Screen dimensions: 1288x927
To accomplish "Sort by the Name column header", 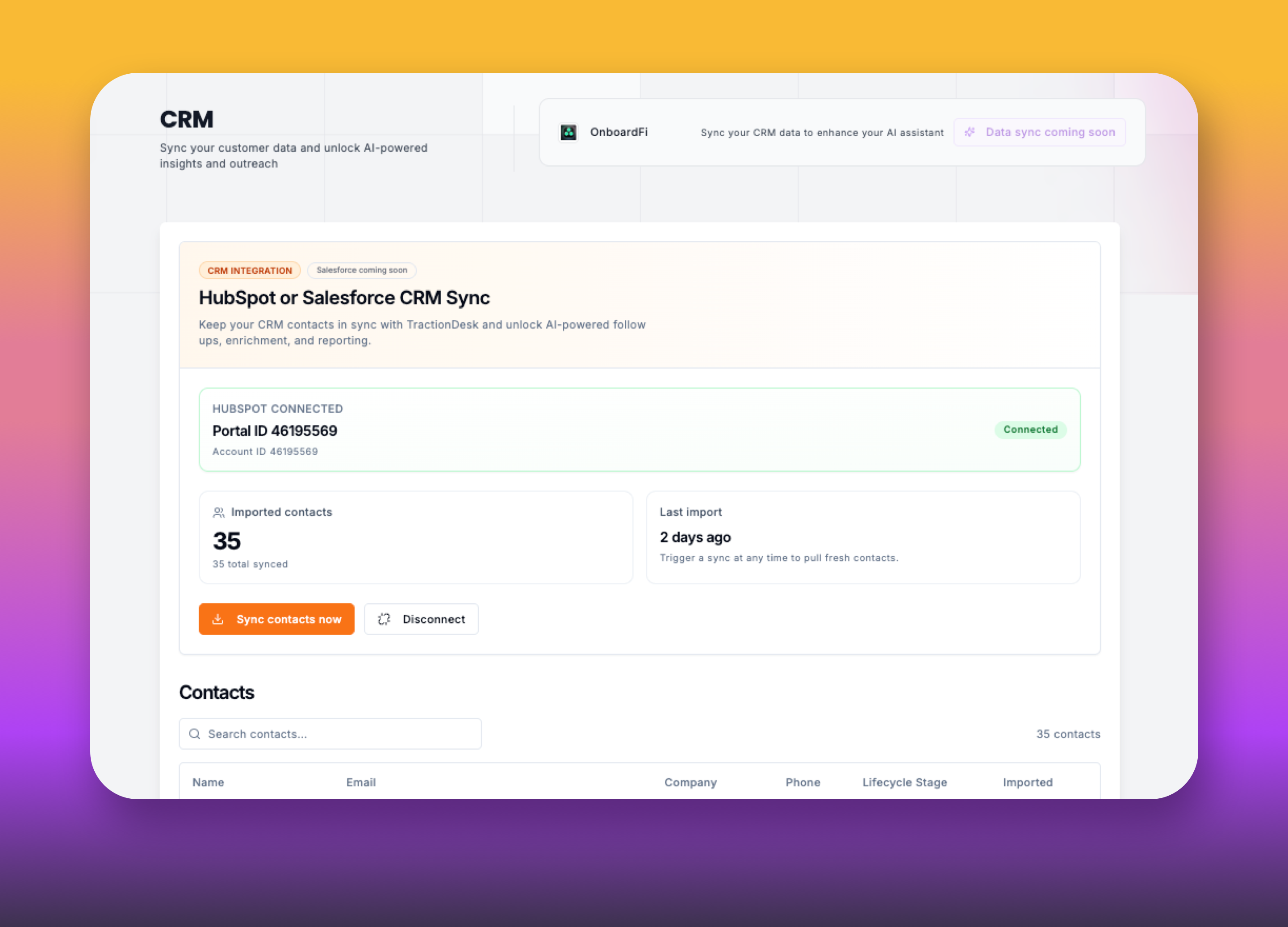I will pyautogui.click(x=209, y=782).
